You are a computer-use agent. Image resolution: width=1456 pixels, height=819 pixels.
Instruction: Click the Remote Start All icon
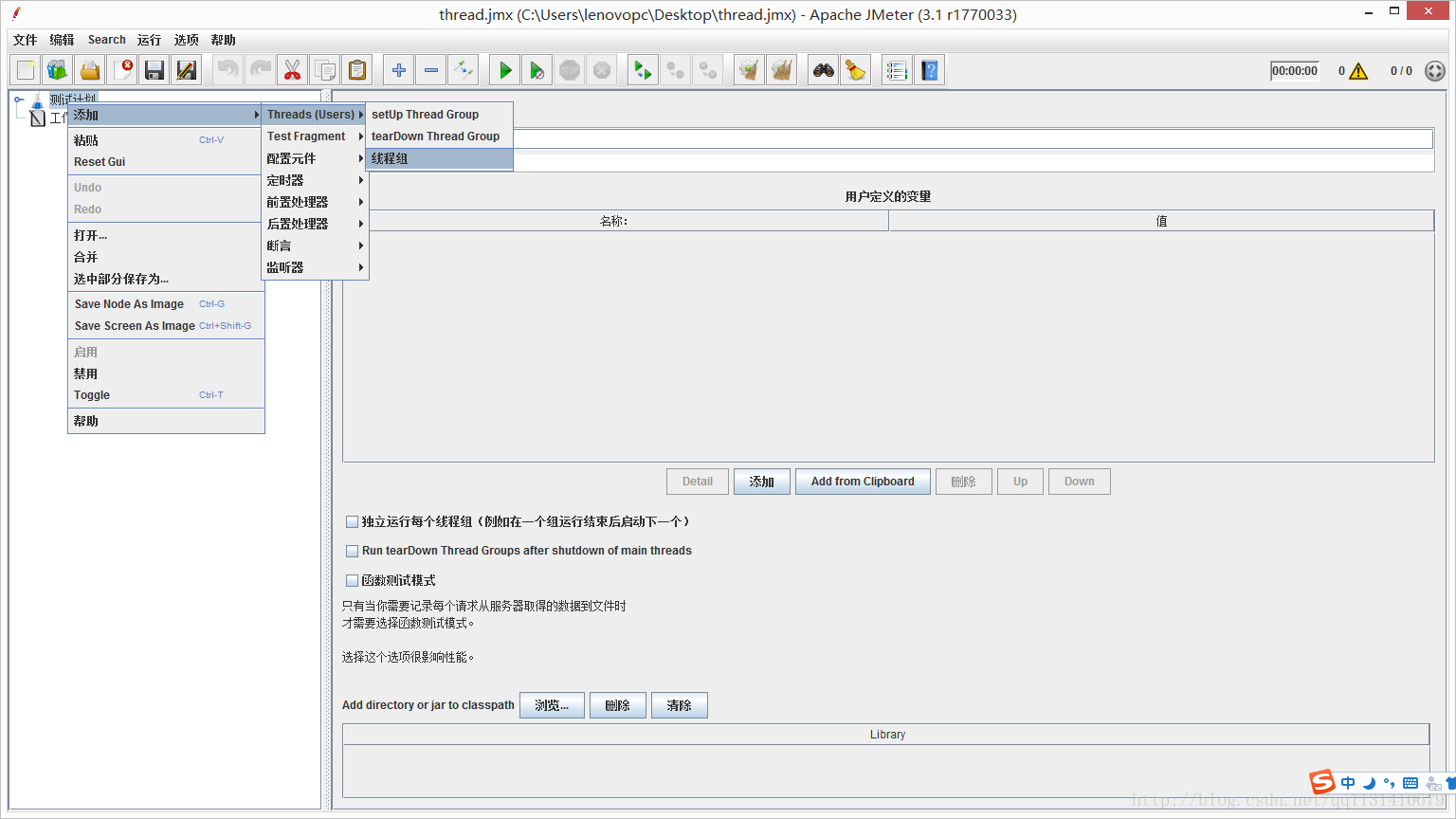[643, 70]
